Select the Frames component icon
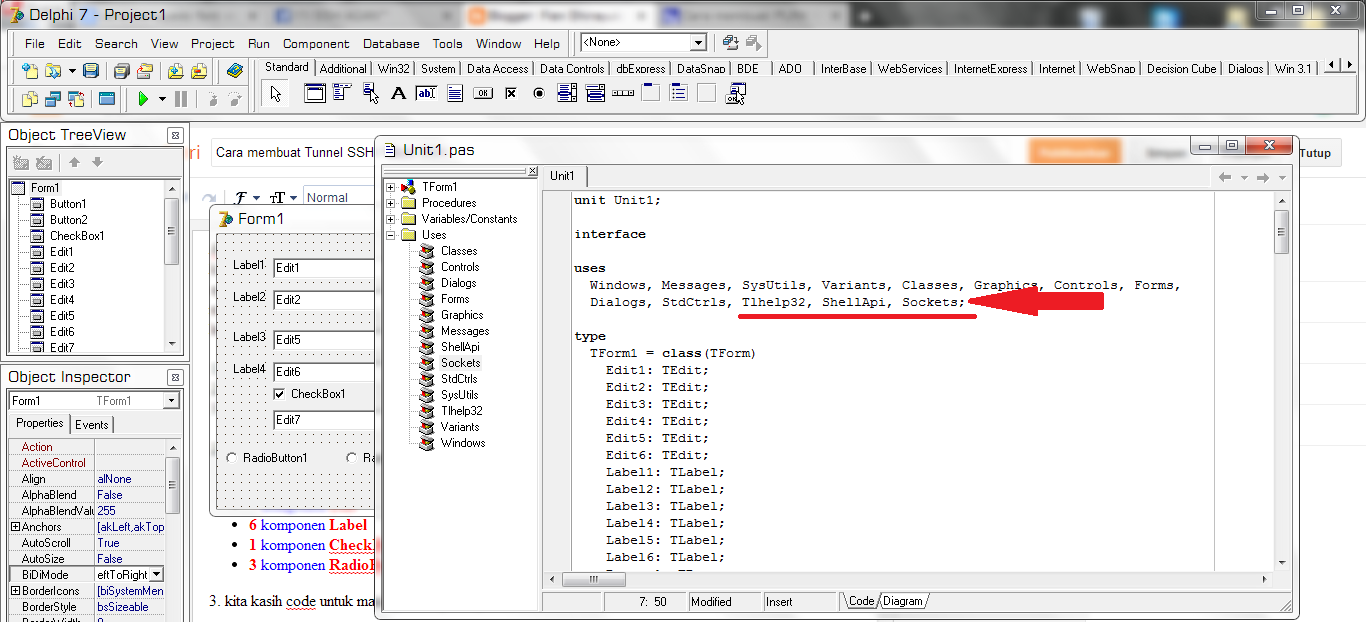 pos(315,93)
